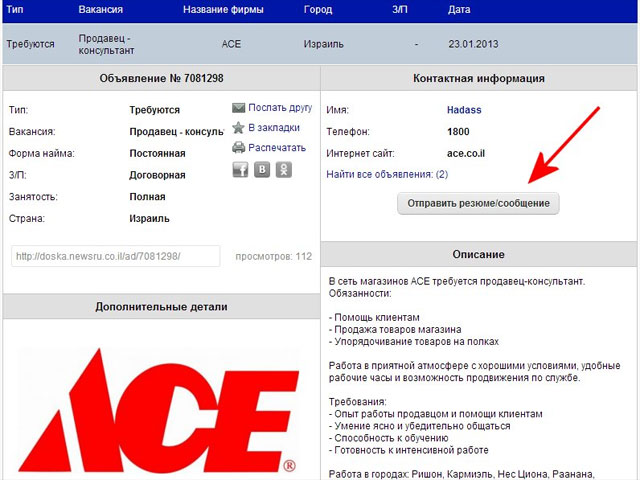This screenshot has width=640, height=480.
Task: Share via the Odnoklassniki icon
Action: click(x=284, y=169)
